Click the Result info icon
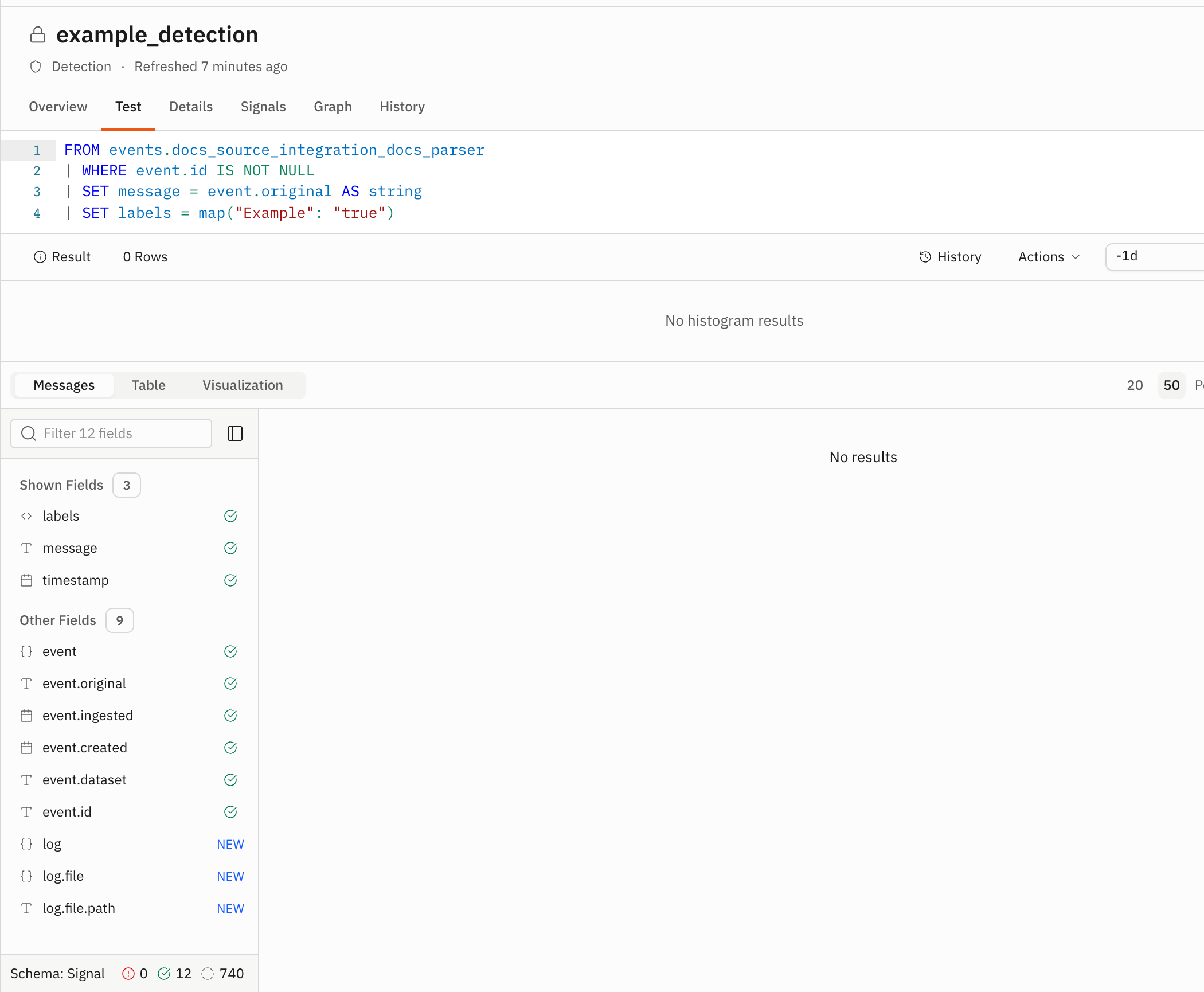The width and height of the screenshot is (1204, 992). point(40,257)
